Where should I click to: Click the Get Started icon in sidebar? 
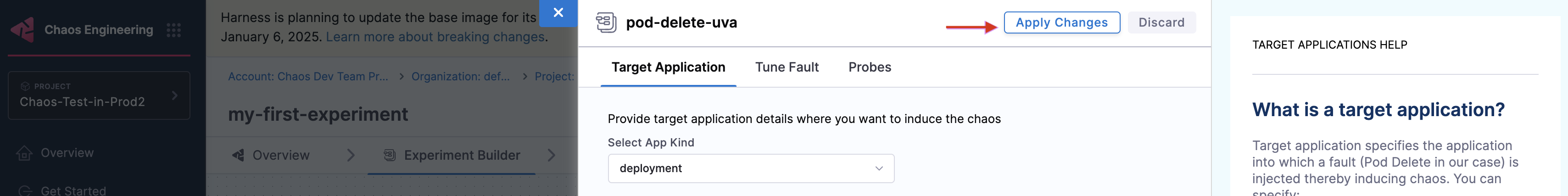pyautogui.click(x=24, y=190)
